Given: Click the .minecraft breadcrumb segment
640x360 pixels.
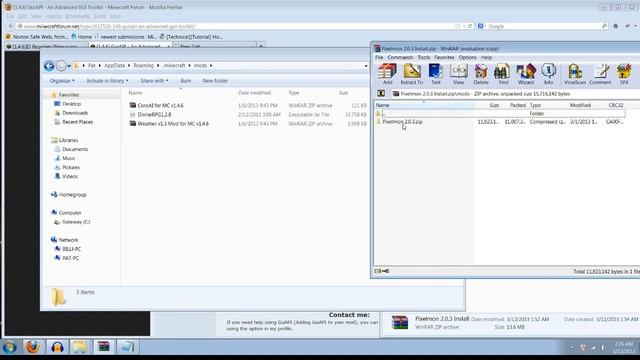Looking at the screenshot, I should pyautogui.click(x=174, y=65).
